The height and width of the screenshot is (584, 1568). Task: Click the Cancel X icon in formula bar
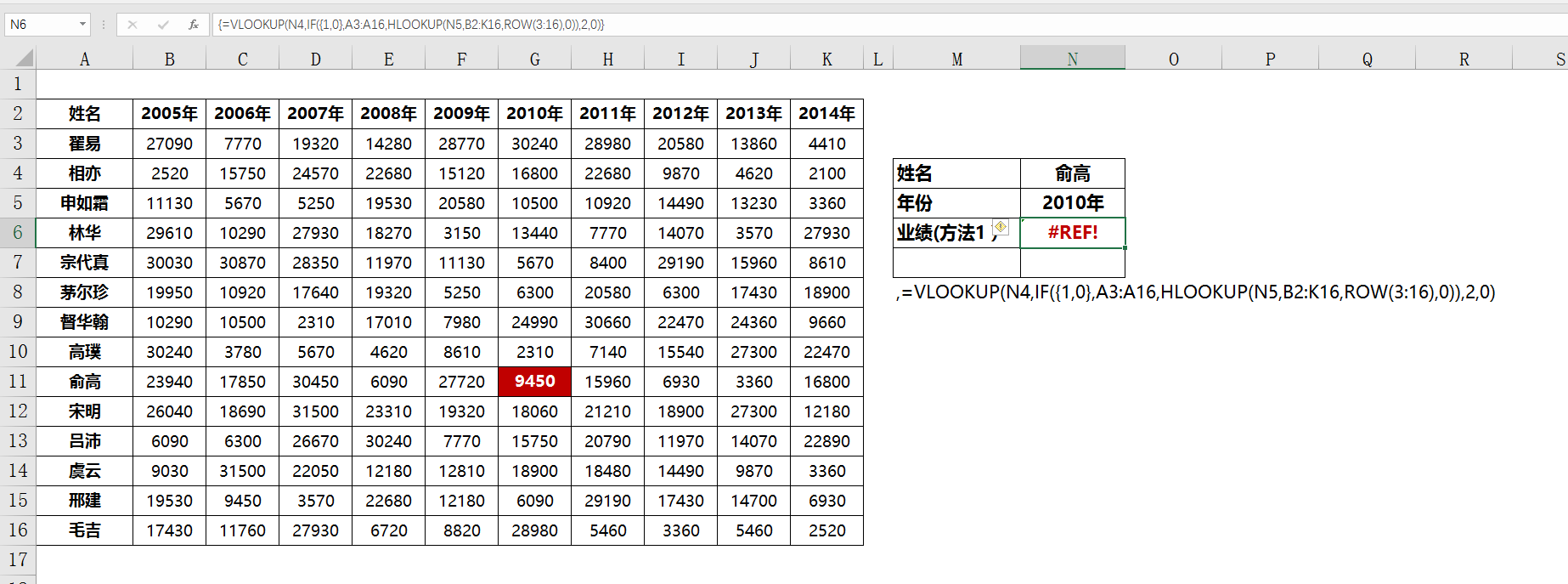click(133, 25)
